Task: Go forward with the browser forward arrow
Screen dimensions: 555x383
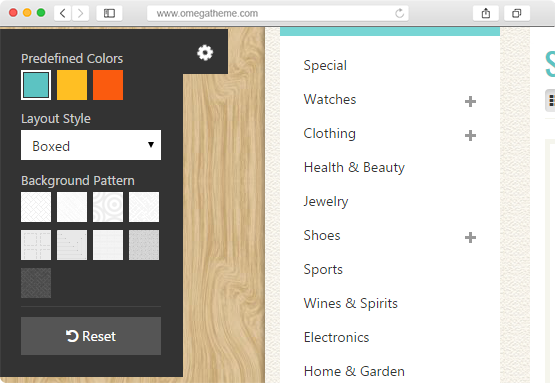Action: [80, 13]
